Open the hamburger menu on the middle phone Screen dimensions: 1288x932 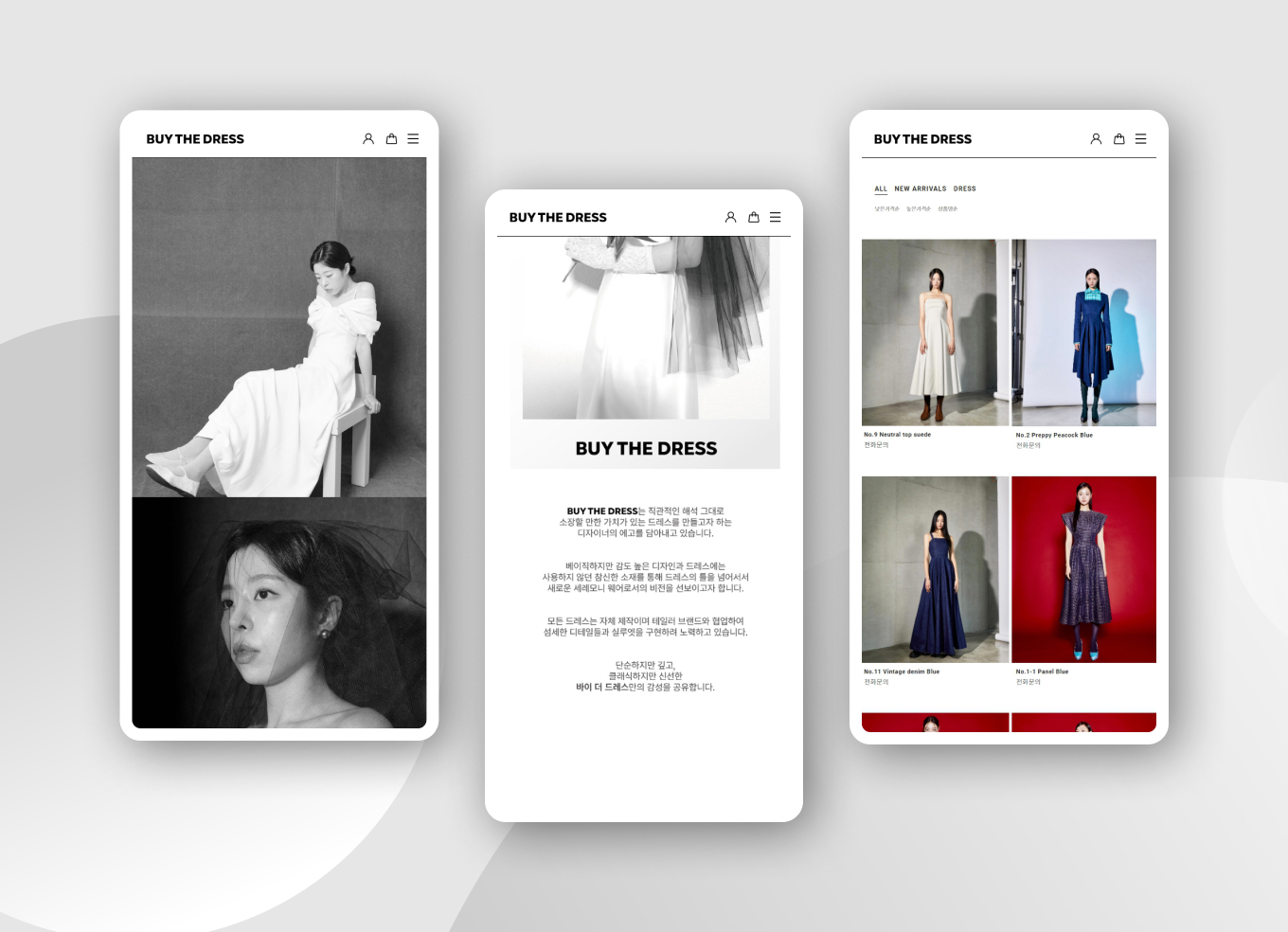tap(775, 217)
